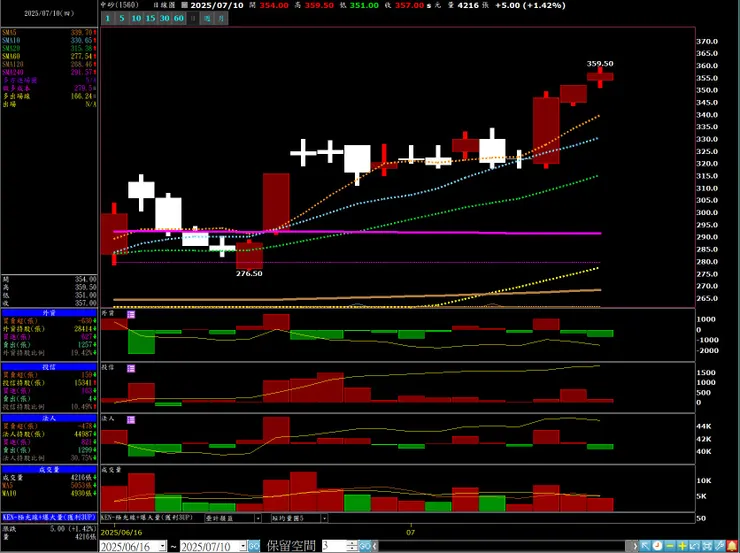Switch to the monthly (月) chart button
This screenshot has height=553, width=740.
click(221, 18)
